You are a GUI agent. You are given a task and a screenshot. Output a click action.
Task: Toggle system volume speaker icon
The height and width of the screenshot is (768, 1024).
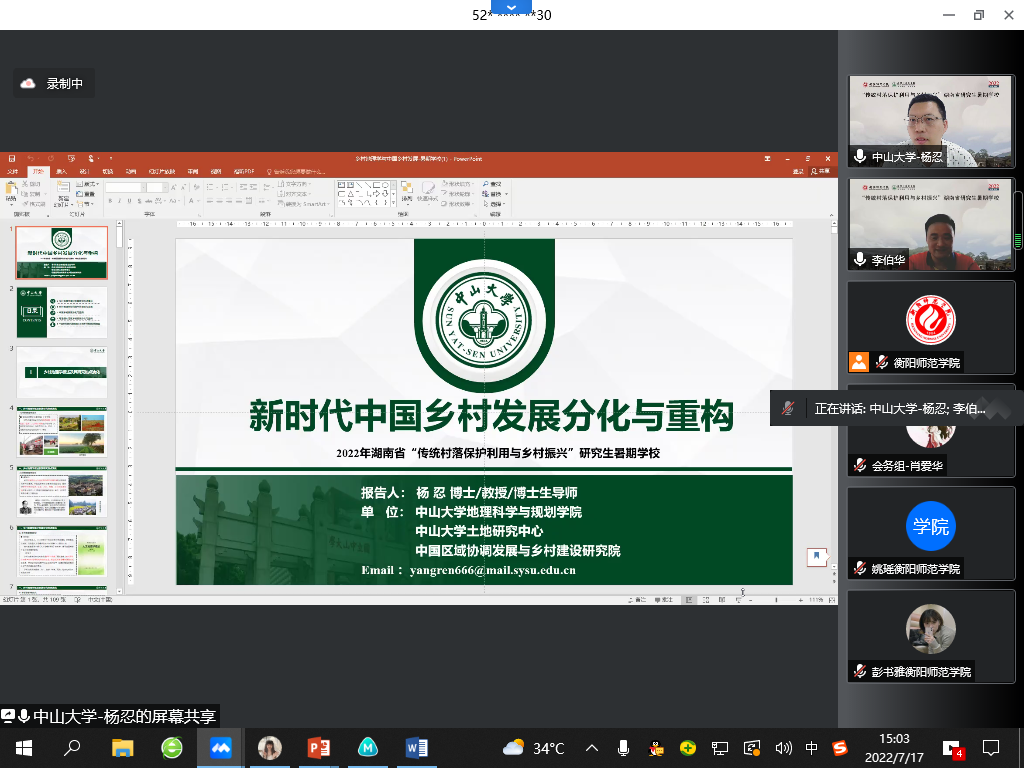pyautogui.click(x=783, y=748)
